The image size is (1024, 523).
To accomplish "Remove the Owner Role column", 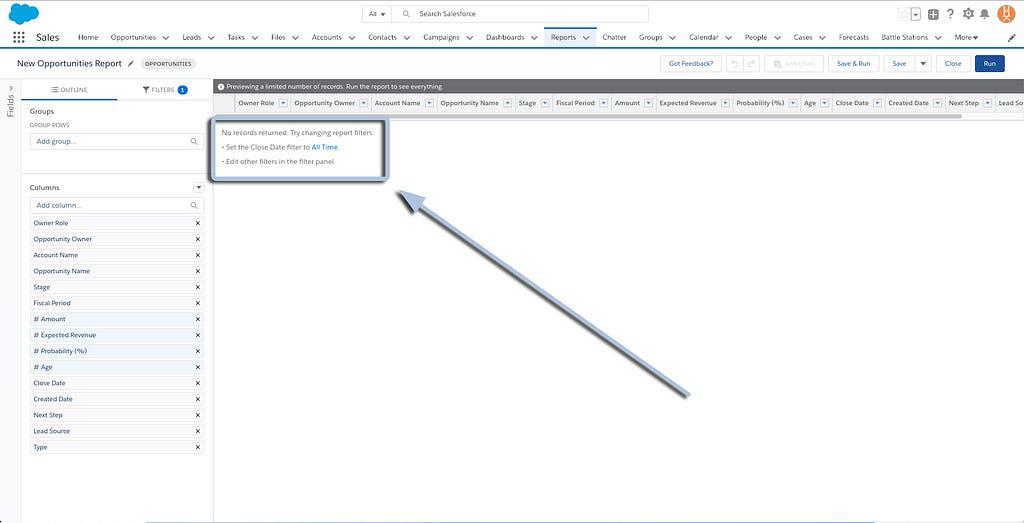I will [197, 223].
